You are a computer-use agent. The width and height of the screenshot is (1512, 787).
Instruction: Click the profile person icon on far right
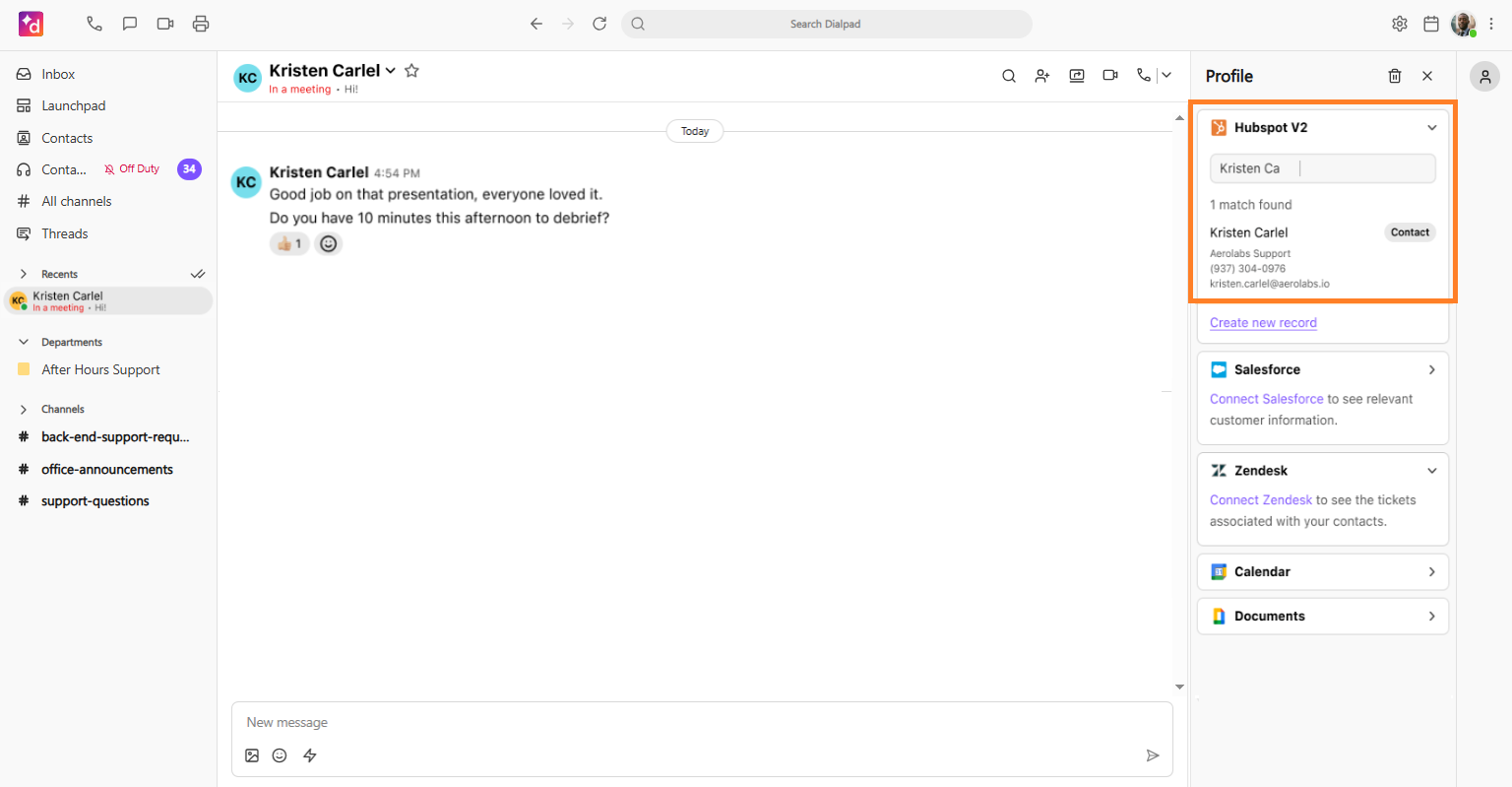(1484, 76)
